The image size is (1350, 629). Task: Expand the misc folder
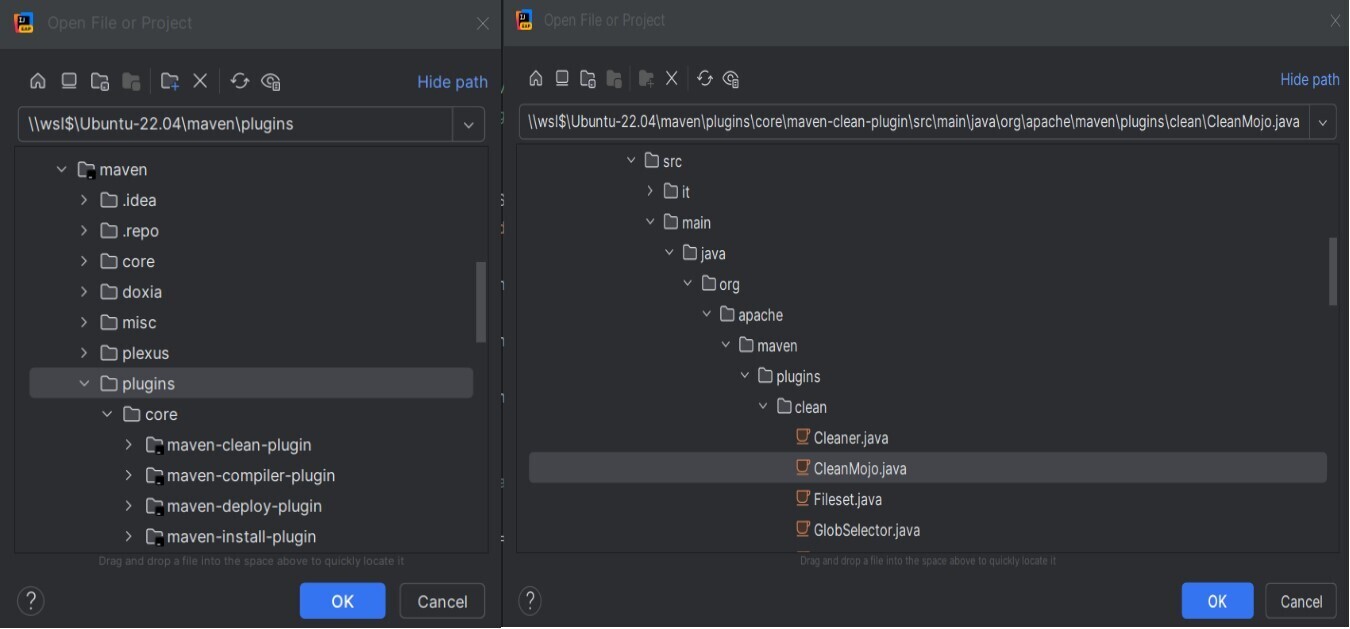point(84,323)
